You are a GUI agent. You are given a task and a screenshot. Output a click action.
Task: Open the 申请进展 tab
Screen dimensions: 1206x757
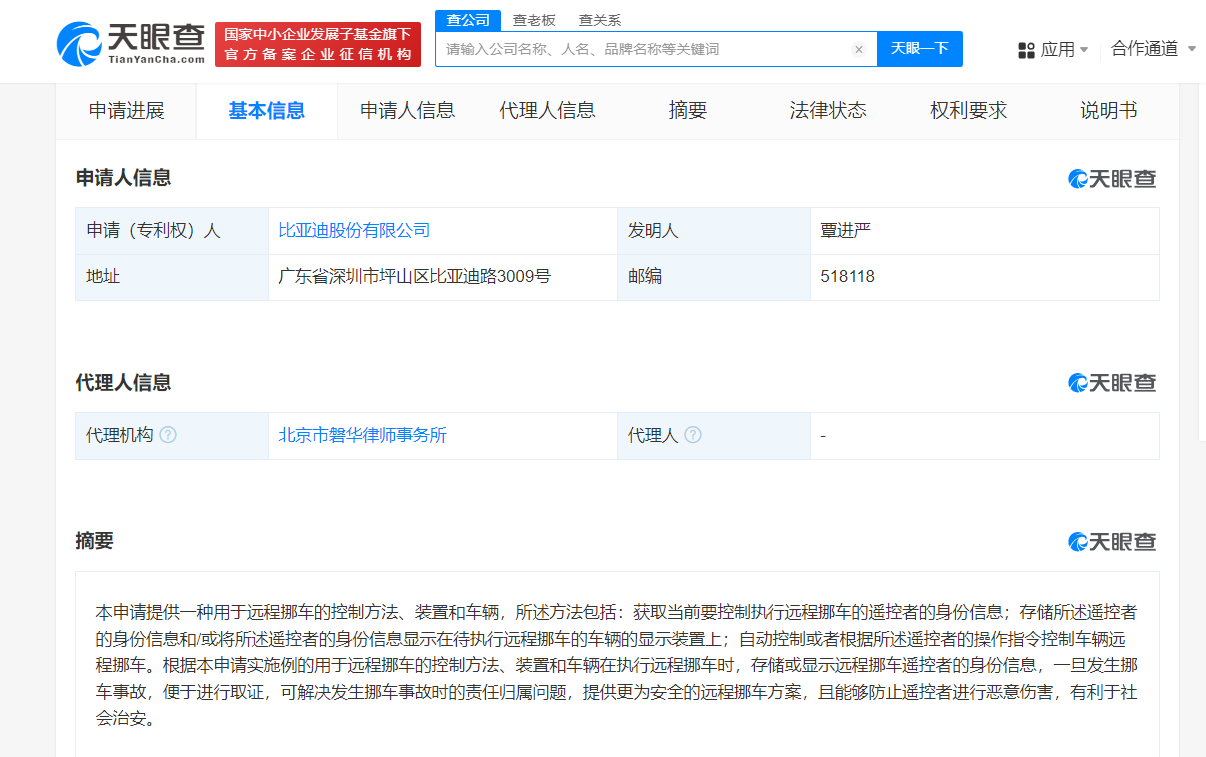[x=125, y=110]
